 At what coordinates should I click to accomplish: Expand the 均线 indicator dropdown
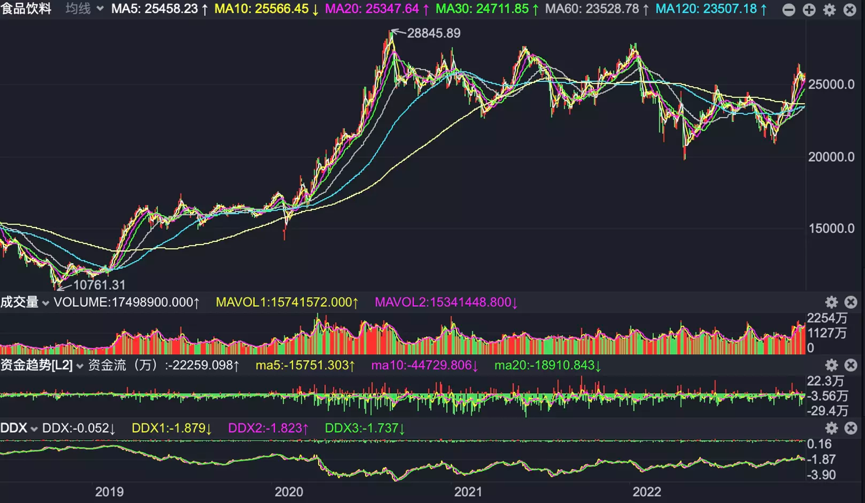pyautogui.click(x=84, y=9)
